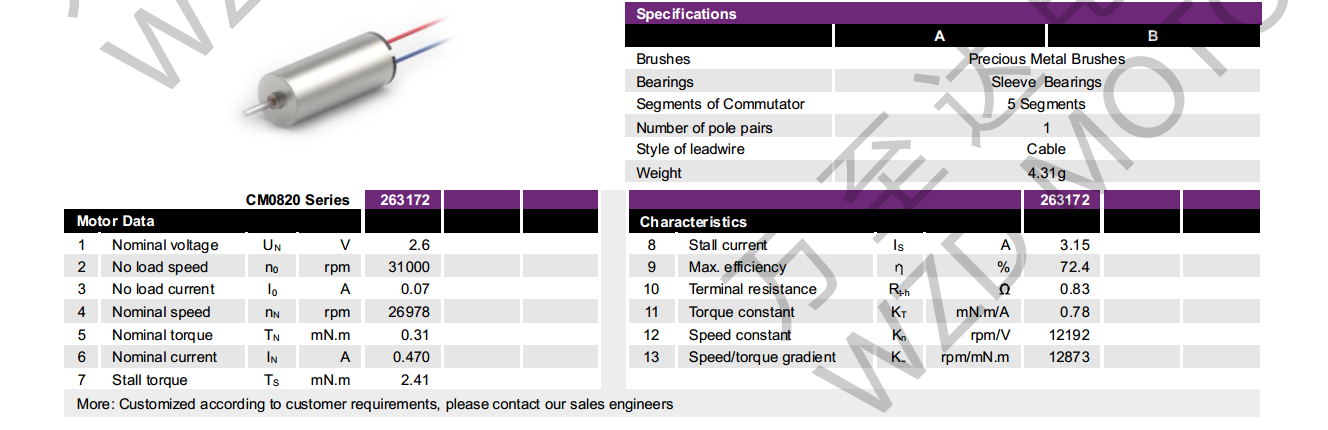Screen dimensions: 1328x430
Task: Click the Stall torque row label
Action: pyautogui.click(x=150, y=380)
